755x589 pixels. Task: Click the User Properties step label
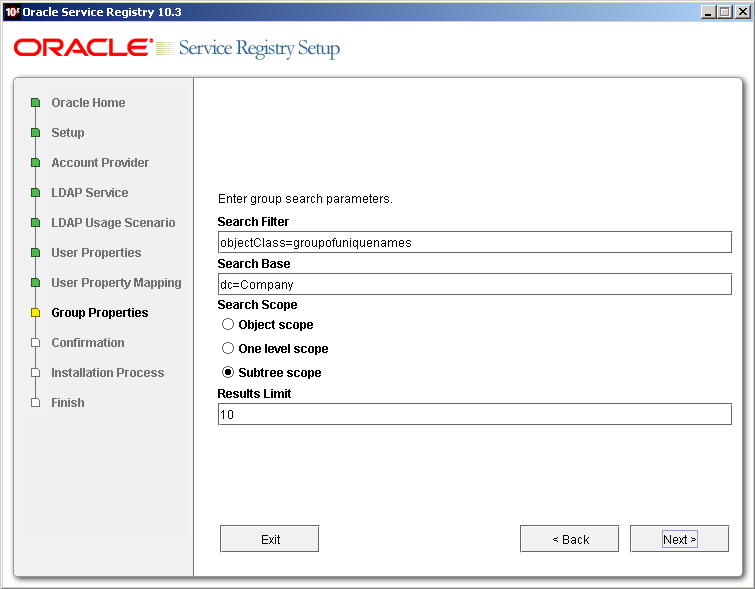tap(96, 252)
